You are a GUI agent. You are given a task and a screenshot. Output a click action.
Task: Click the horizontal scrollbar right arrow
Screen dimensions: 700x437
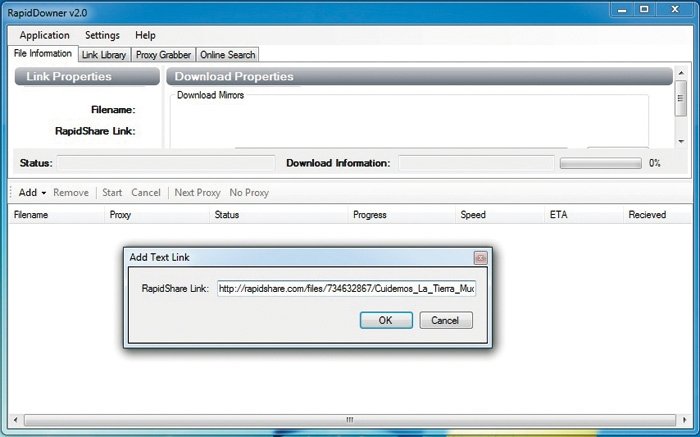[x=684, y=420]
